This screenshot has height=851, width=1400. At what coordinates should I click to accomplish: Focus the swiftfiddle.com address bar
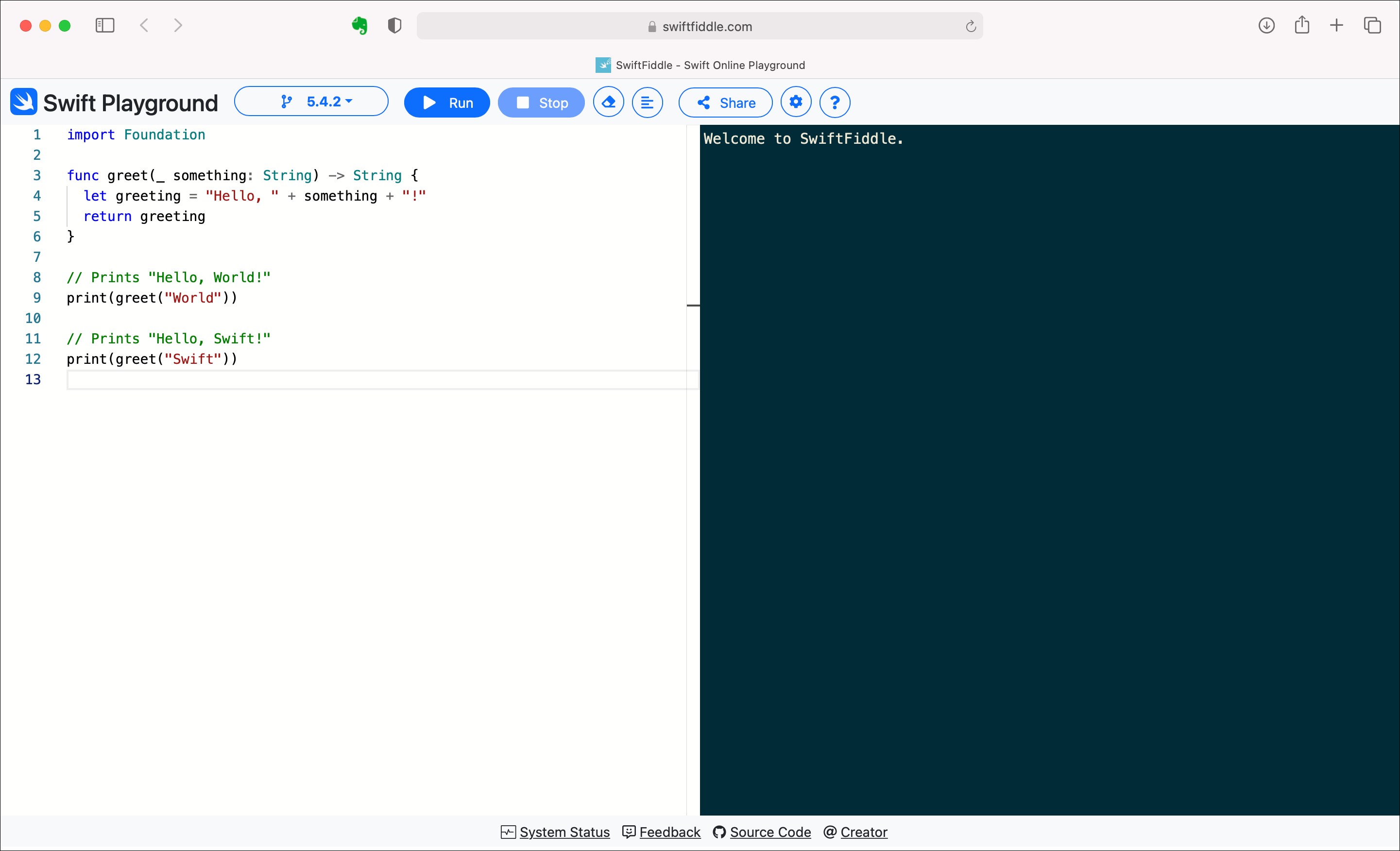coord(700,26)
